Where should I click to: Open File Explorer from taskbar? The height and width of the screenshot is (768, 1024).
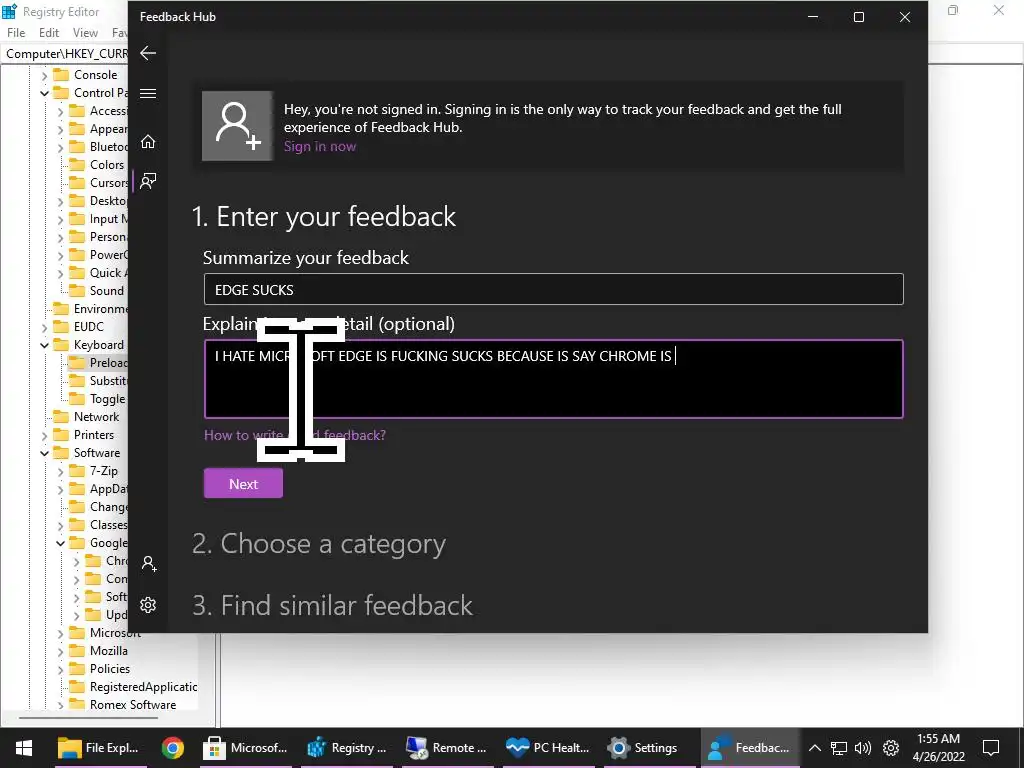pyautogui.click(x=99, y=748)
